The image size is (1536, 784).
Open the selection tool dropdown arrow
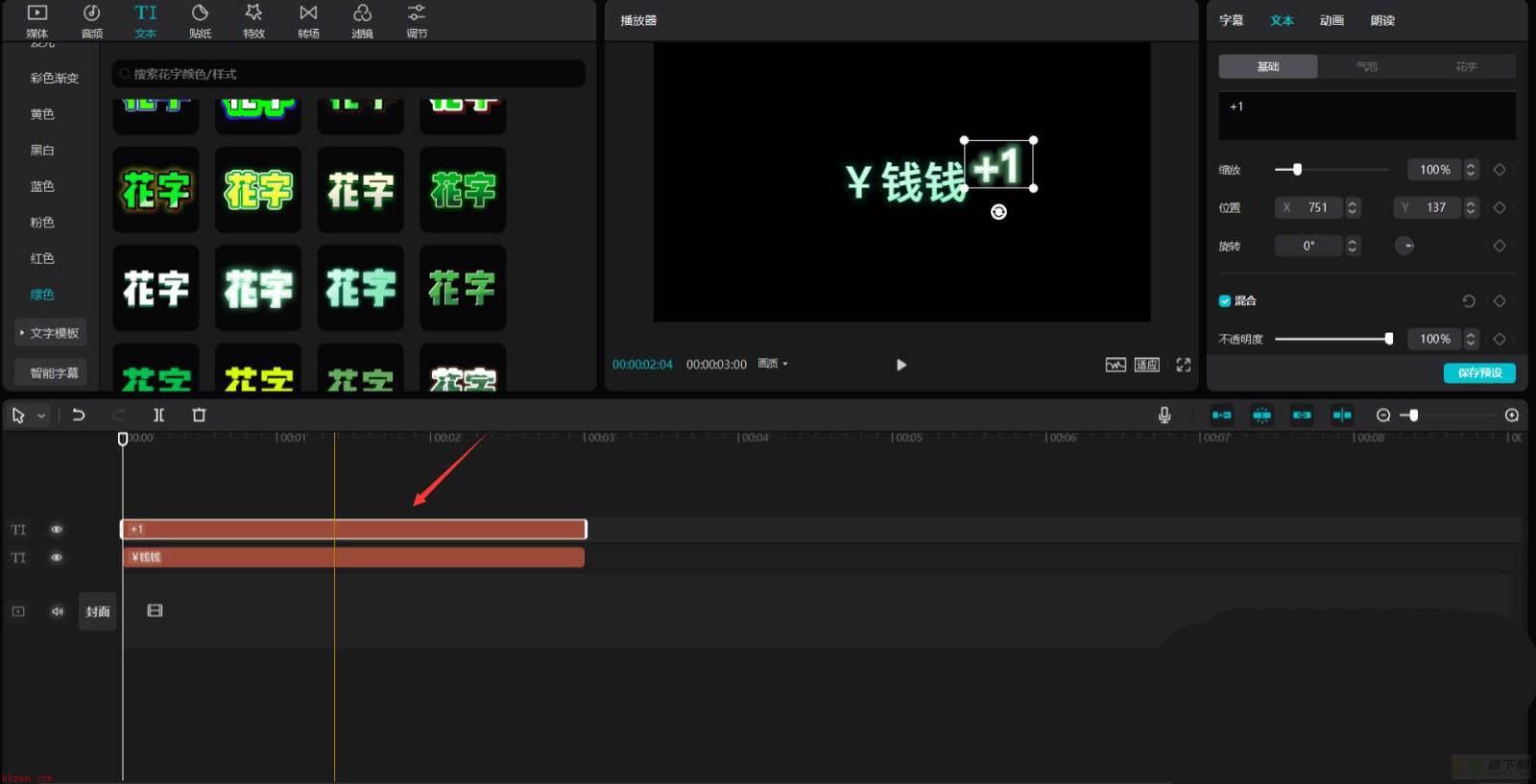click(41, 416)
